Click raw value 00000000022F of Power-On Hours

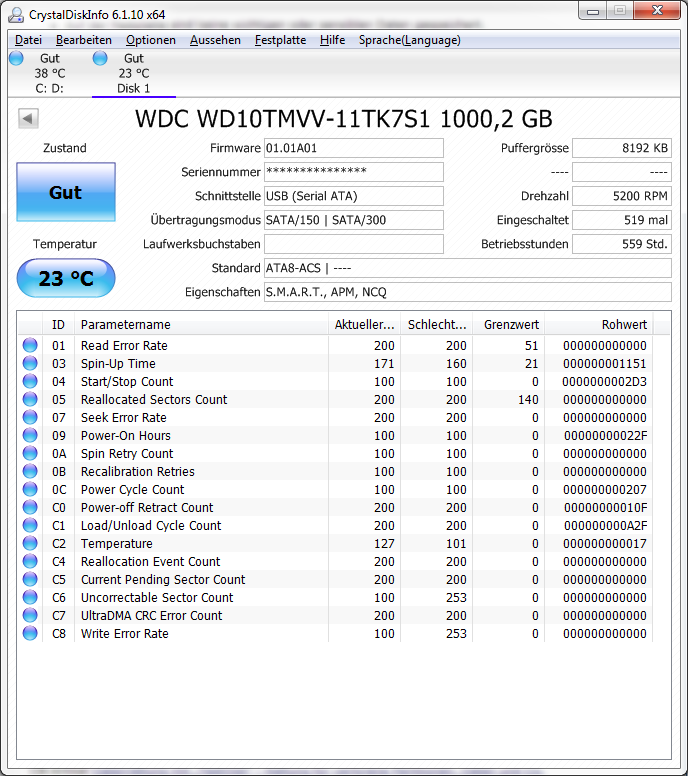click(x=605, y=436)
